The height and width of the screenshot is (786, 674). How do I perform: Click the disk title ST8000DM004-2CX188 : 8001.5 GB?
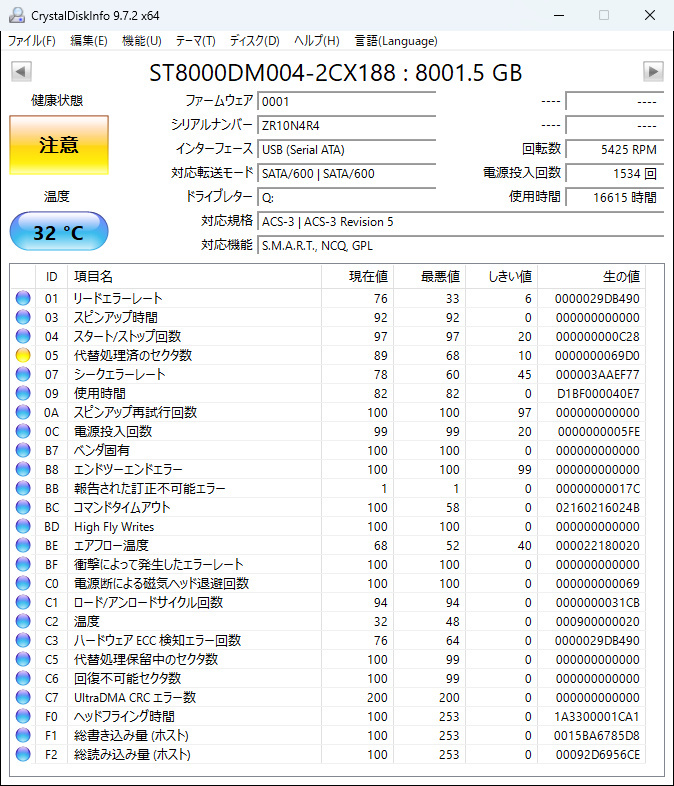coord(336,73)
